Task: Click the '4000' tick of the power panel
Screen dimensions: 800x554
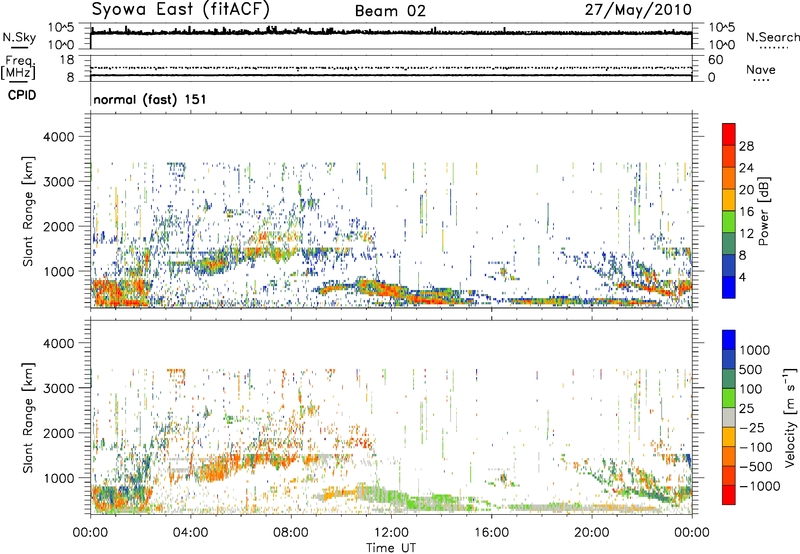Action: coord(58,137)
